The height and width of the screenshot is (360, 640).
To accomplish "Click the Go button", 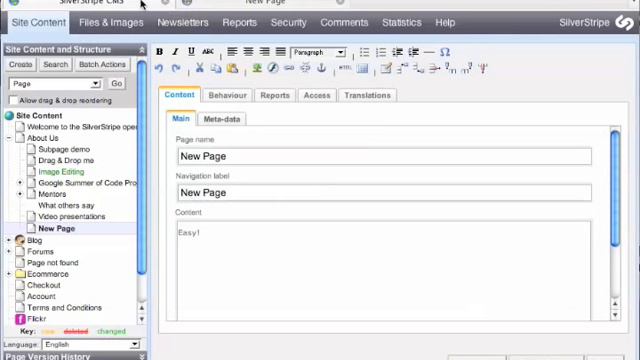I will pos(116,83).
